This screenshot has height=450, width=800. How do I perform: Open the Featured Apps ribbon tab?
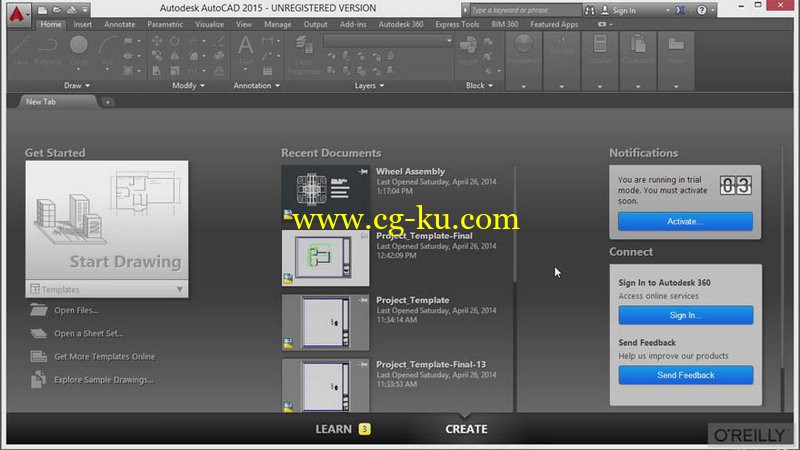point(554,24)
